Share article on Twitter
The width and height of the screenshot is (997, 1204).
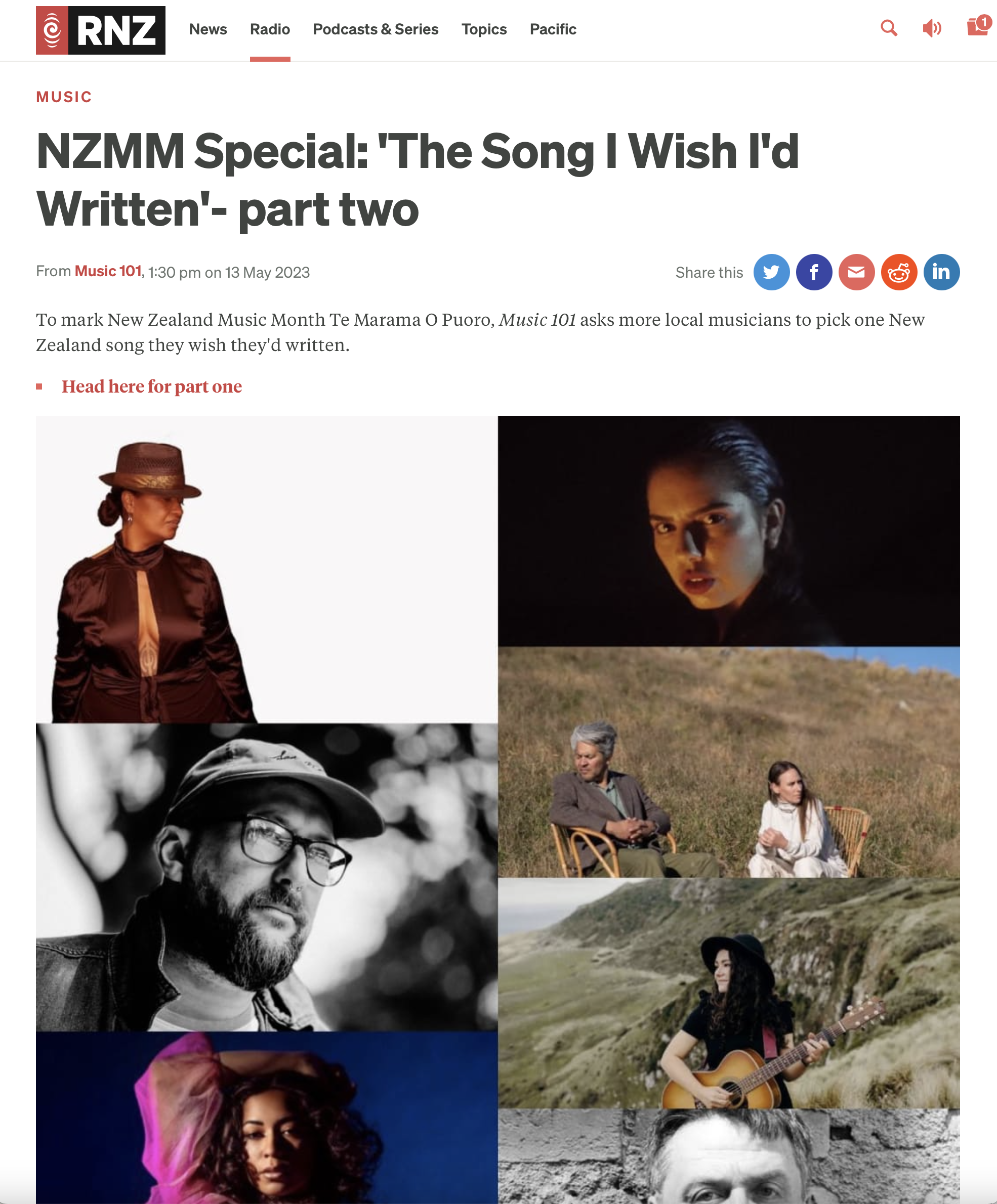coord(771,272)
